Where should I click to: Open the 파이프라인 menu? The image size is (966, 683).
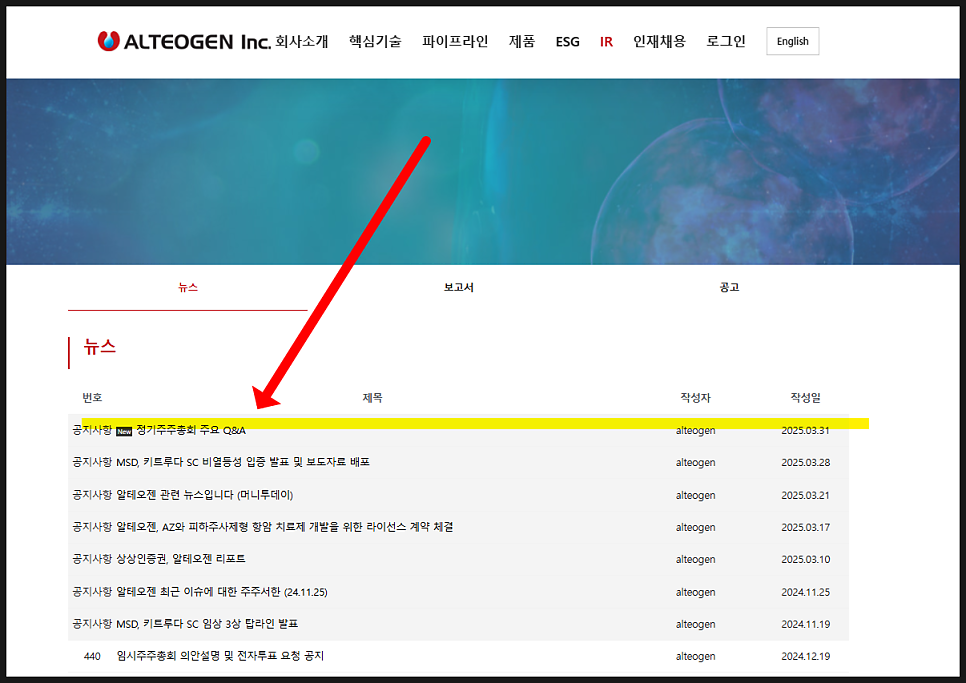pos(455,41)
